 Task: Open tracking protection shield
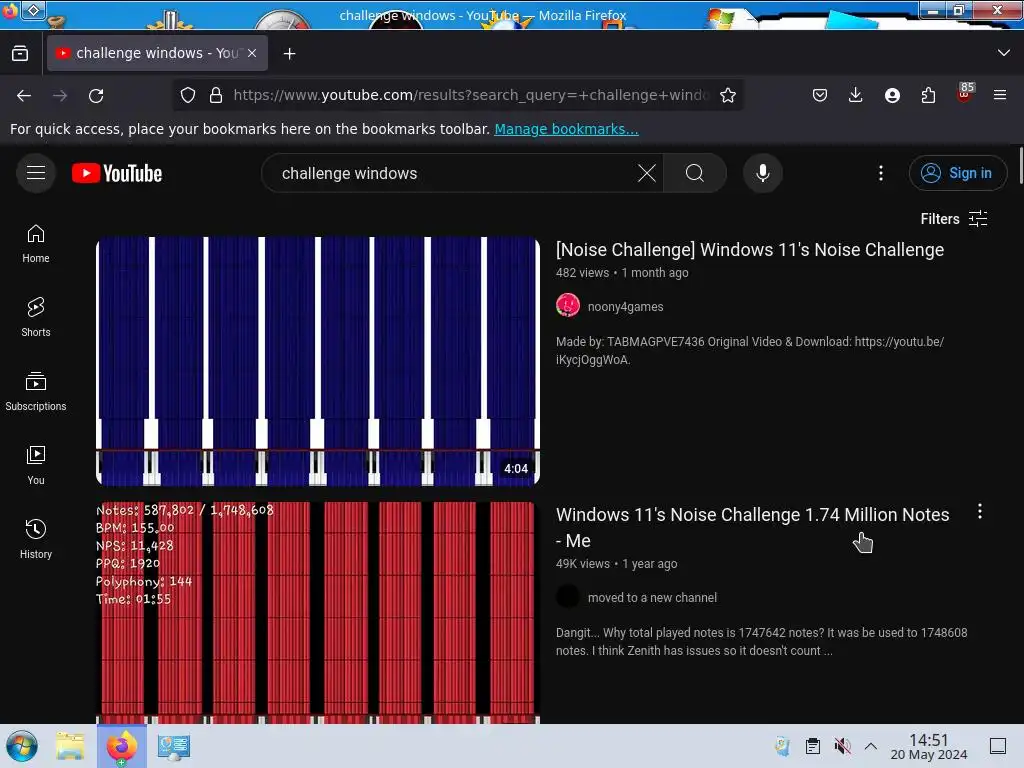188,95
